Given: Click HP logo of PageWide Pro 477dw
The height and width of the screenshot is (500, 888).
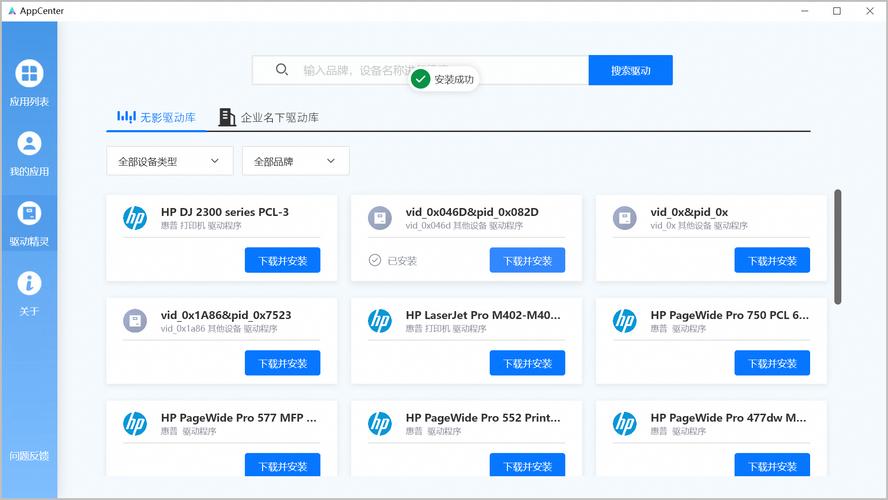Looking at the screenshot, I should (625, 424).
